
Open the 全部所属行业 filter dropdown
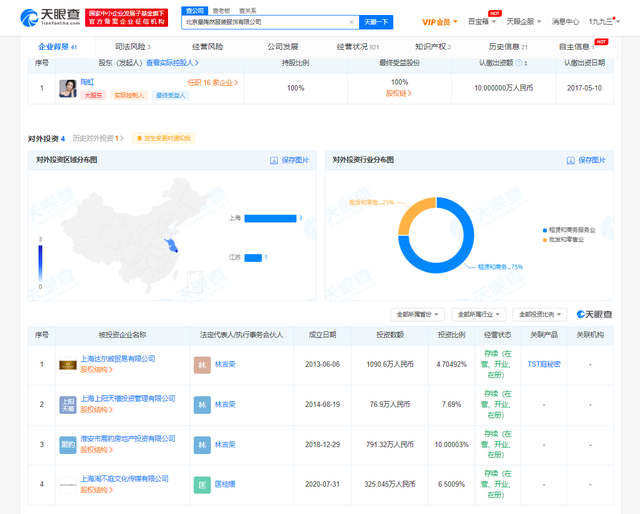click(478, 314)
